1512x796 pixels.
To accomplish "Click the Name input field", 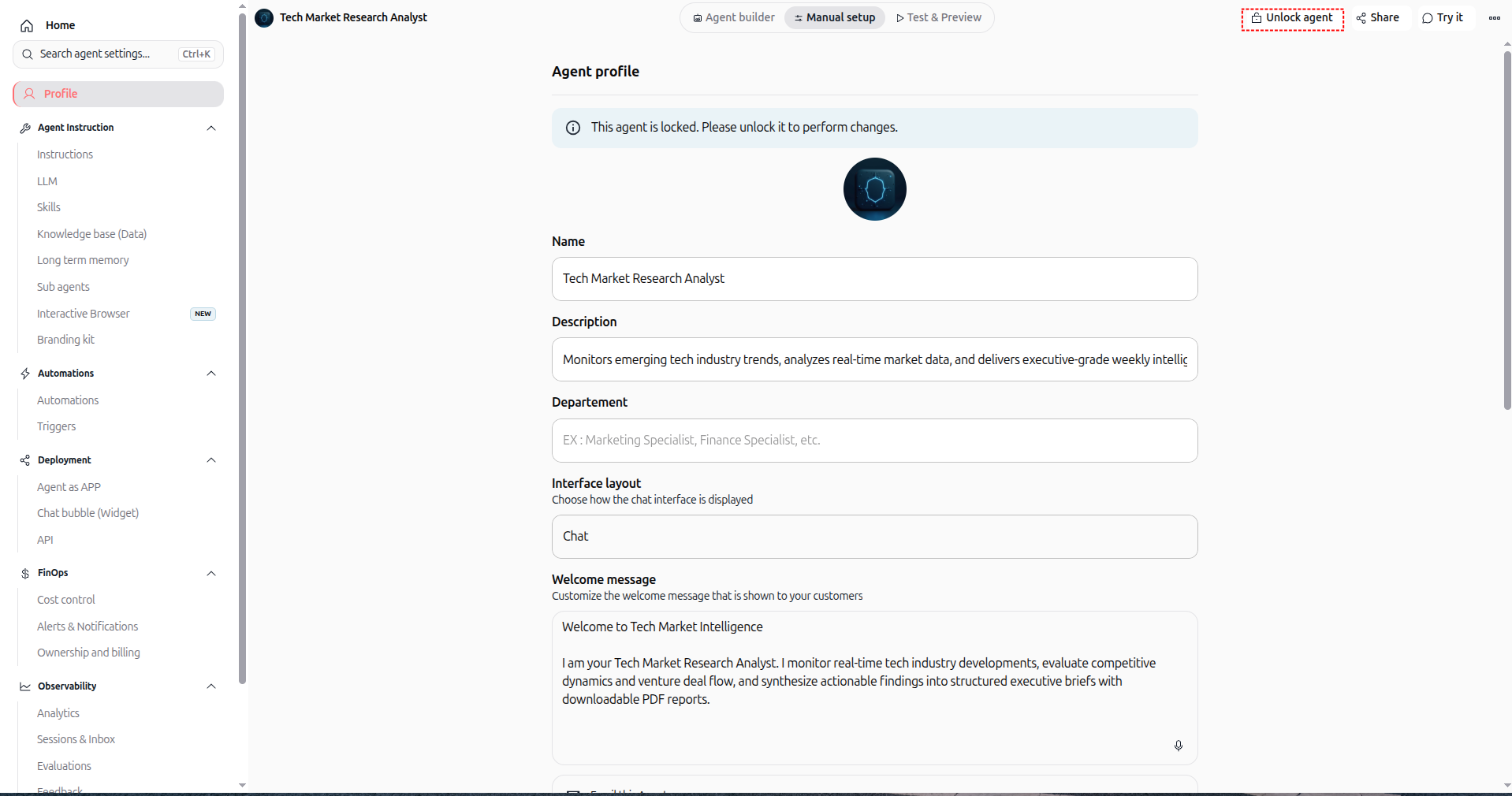I will [x=875, y=279].
